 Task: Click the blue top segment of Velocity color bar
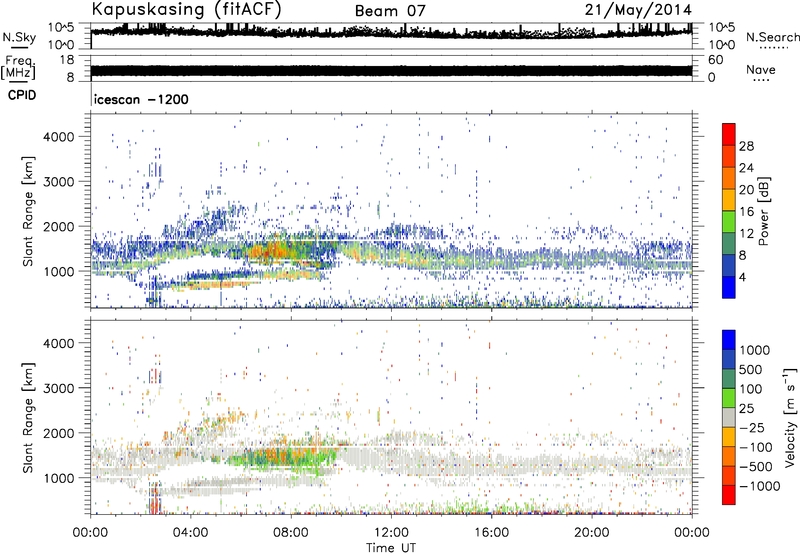pyautogui.click(x=729, y=340)
